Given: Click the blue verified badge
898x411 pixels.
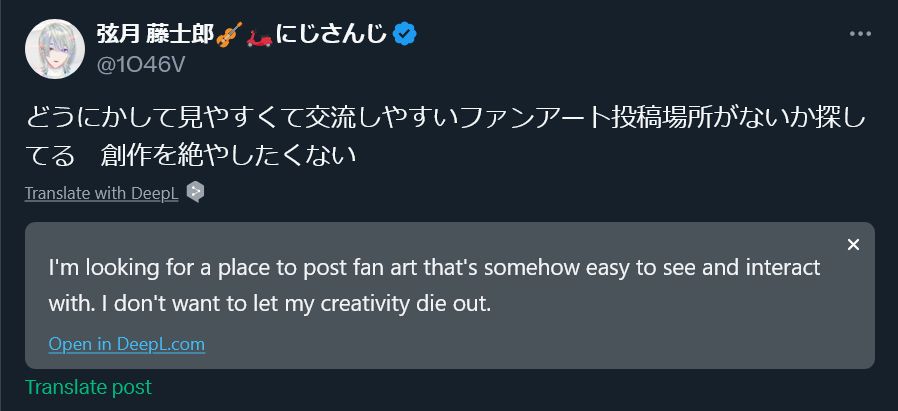Looking at the screenshot, I should [x=405, y=35].
